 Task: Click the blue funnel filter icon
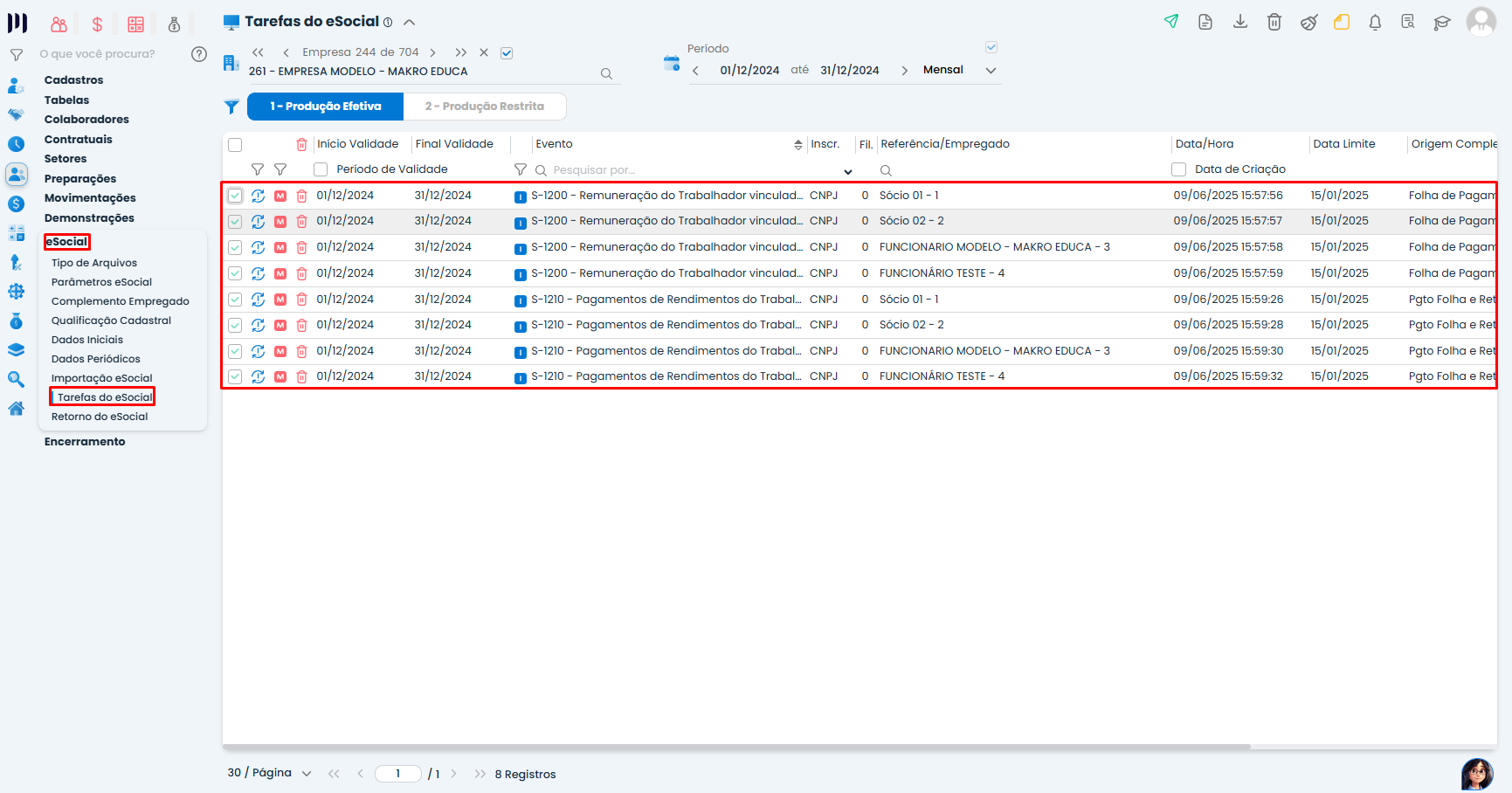(231, 107)
